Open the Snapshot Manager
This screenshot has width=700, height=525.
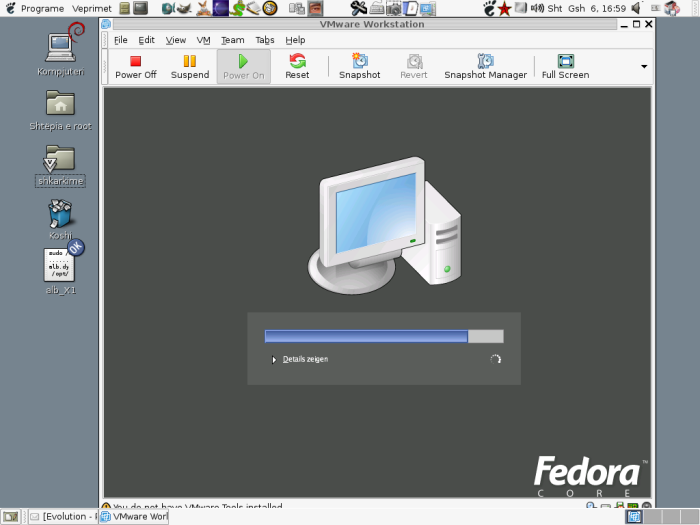(485, 67)
